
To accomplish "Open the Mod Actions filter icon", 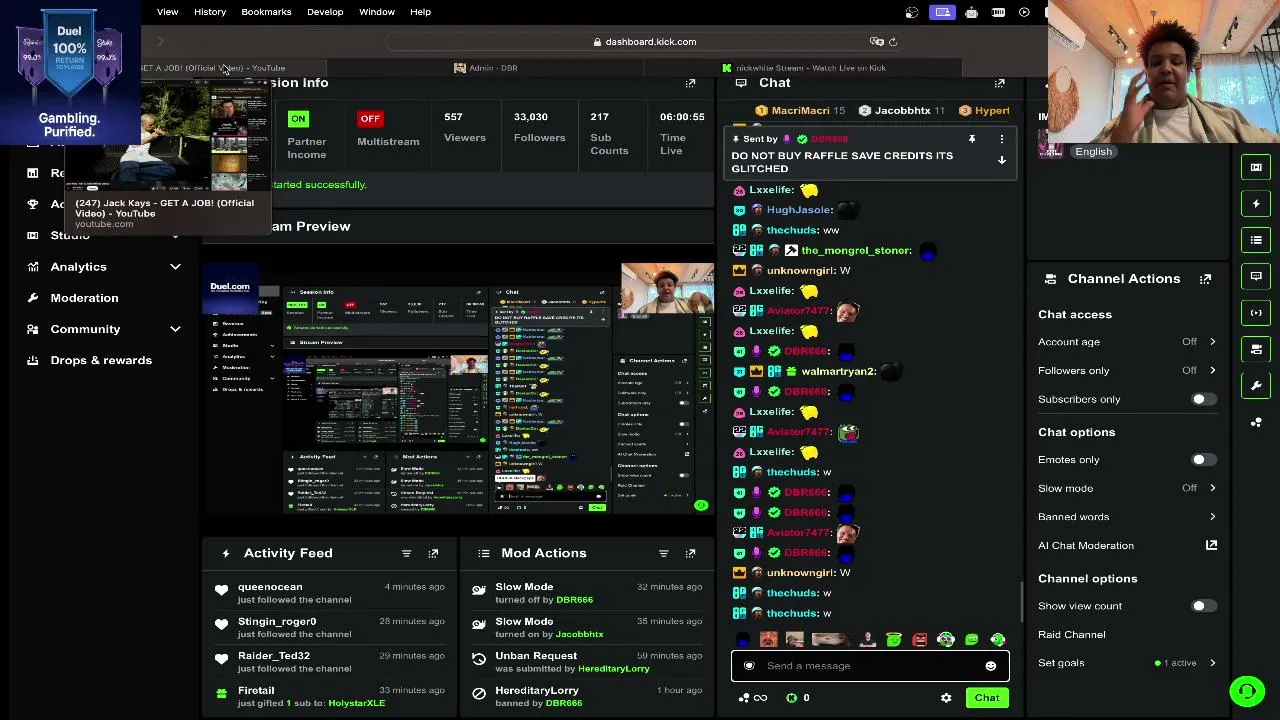I will pos(663,553).
